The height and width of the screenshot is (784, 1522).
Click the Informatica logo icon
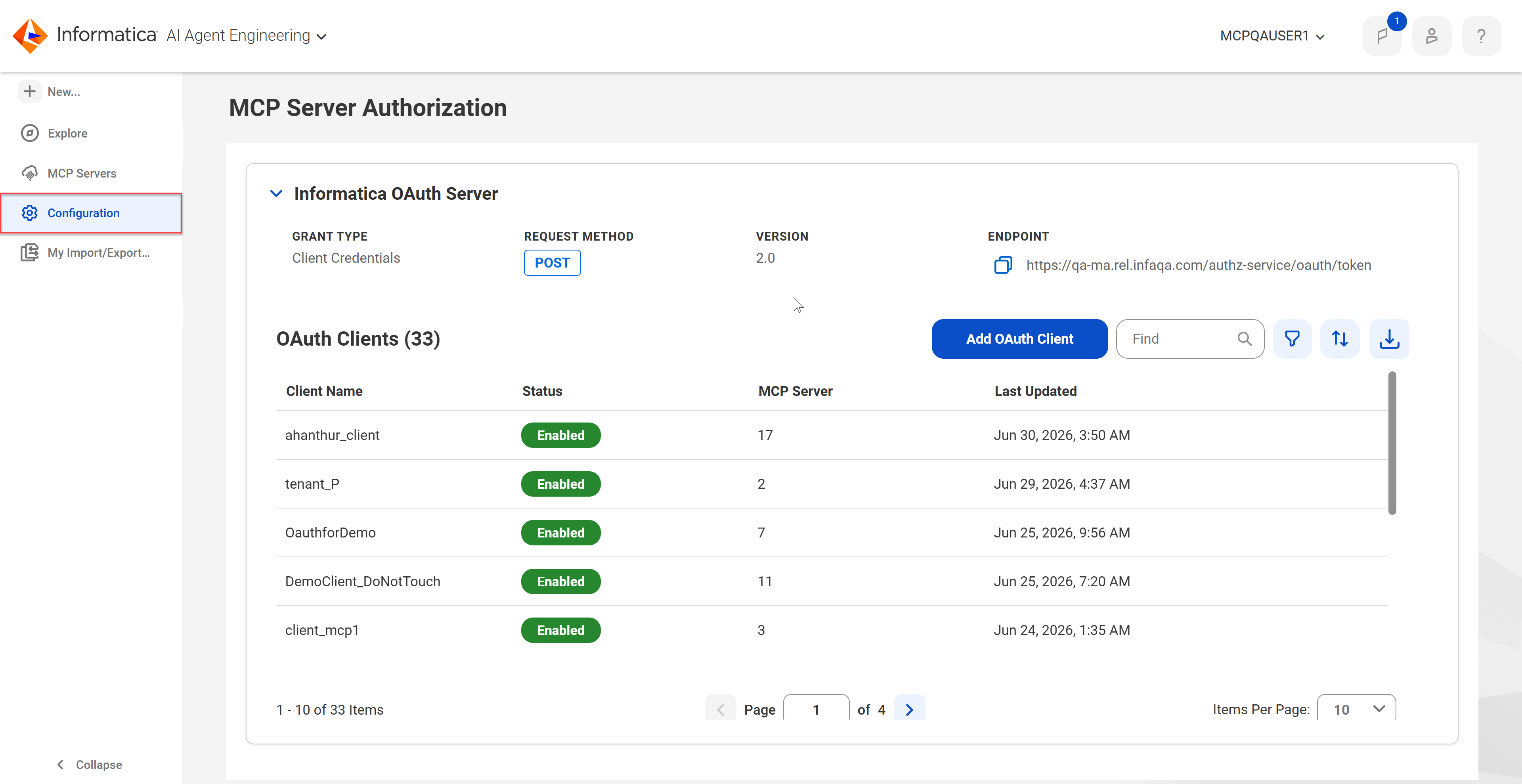pyautogui.click(x=30, y=35)
